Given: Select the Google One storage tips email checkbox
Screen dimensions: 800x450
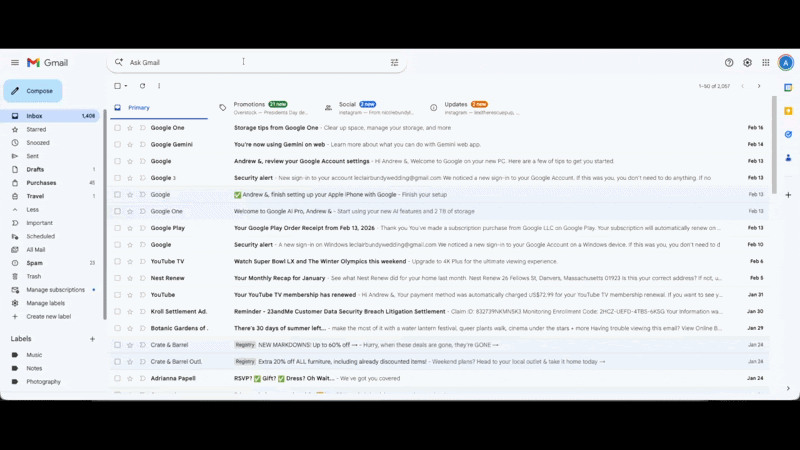Looking at the screenshot, I should coord(117,128).
